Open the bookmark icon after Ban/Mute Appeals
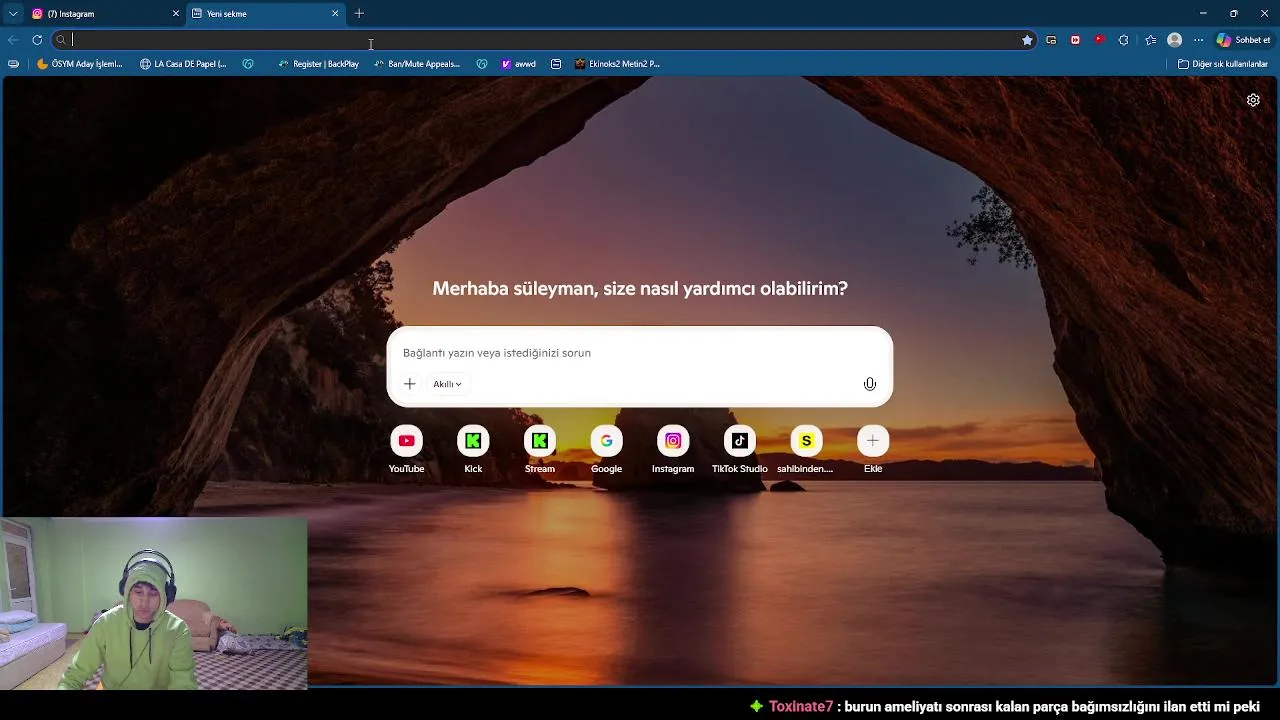The height and width of the screenshot is (720, 1280). pos(482,64)
